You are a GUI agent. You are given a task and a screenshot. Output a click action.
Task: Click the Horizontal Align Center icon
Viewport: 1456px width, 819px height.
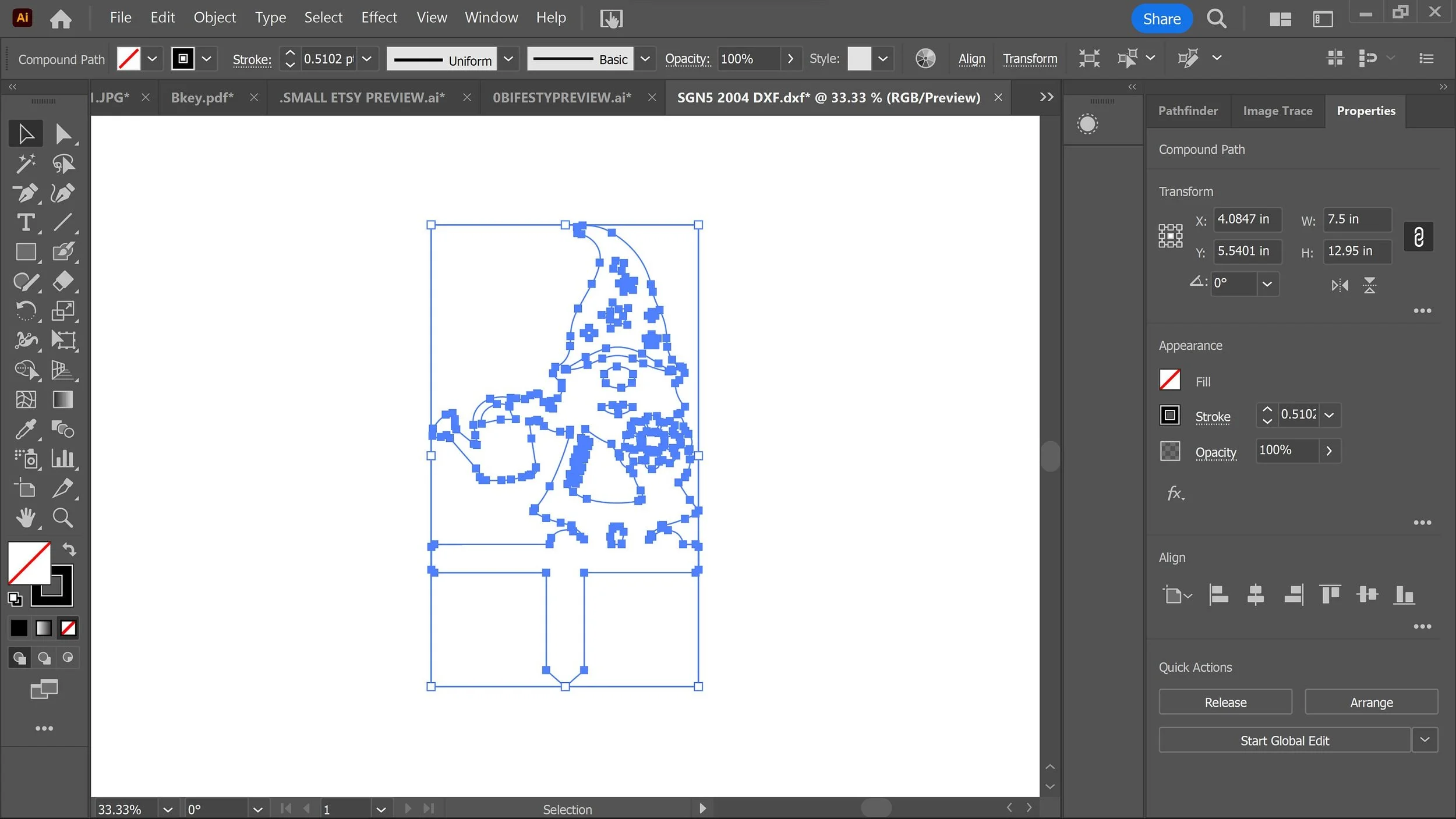[1256, 595]
